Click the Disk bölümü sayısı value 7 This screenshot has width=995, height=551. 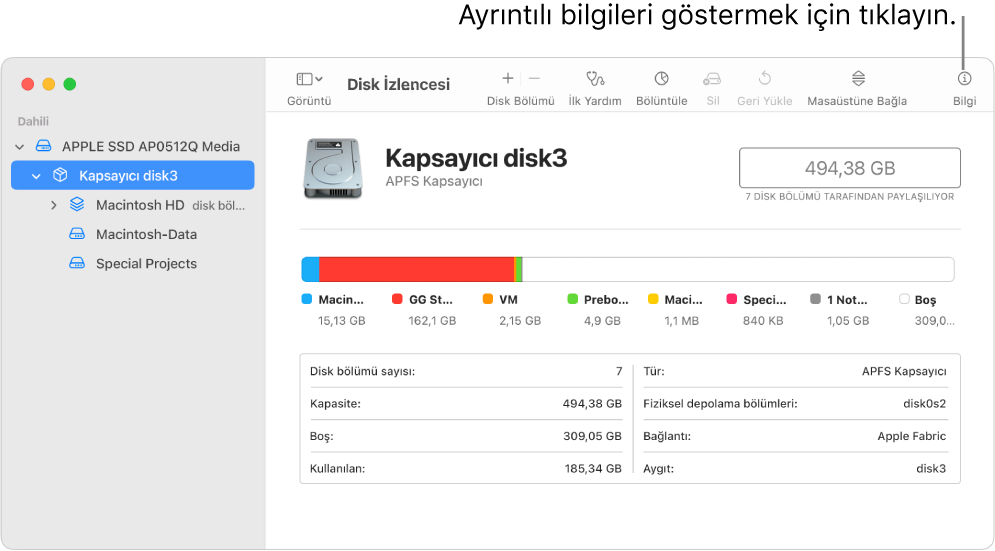point(619,371)
